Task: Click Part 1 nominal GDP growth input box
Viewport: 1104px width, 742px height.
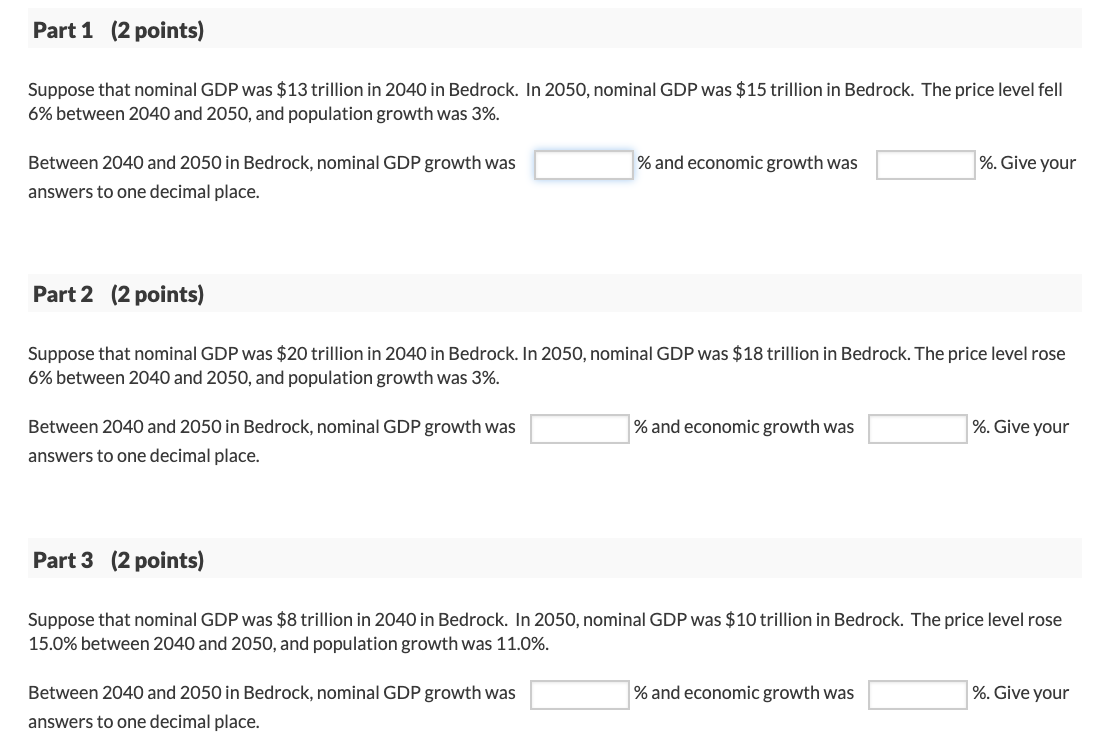Action: tap(583, 165)
